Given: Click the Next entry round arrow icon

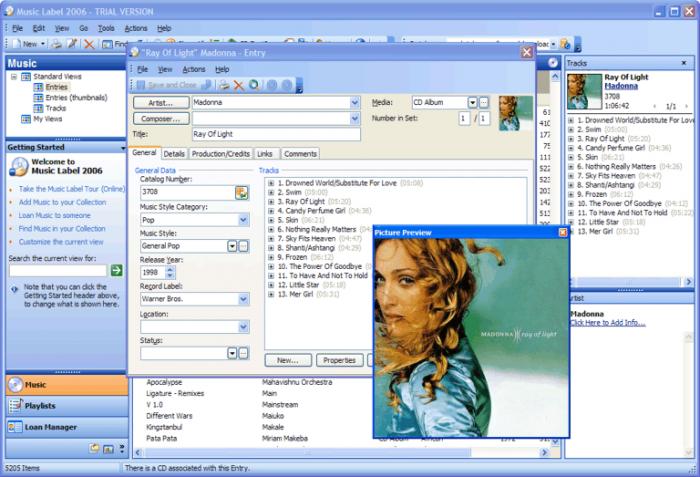Looking at the screenshot, I should pos(287,85).
